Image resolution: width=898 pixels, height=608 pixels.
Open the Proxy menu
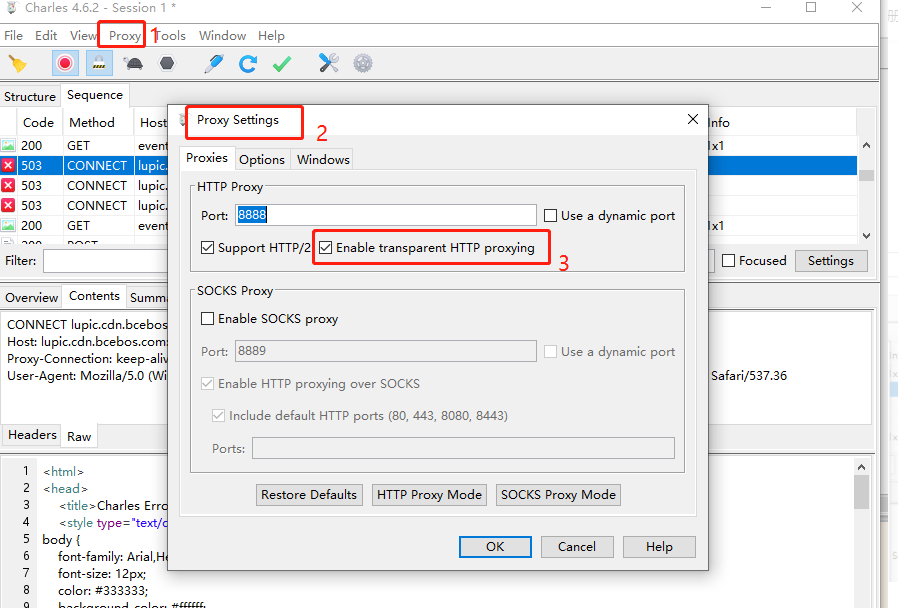[125, 35]
